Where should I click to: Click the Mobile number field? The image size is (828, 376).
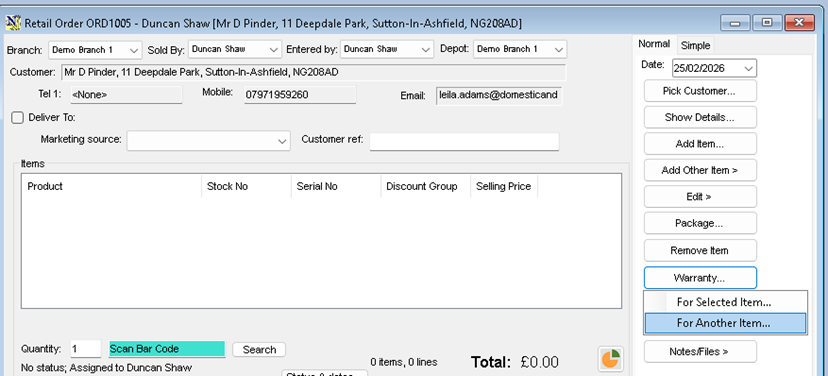tap(300, 95)
